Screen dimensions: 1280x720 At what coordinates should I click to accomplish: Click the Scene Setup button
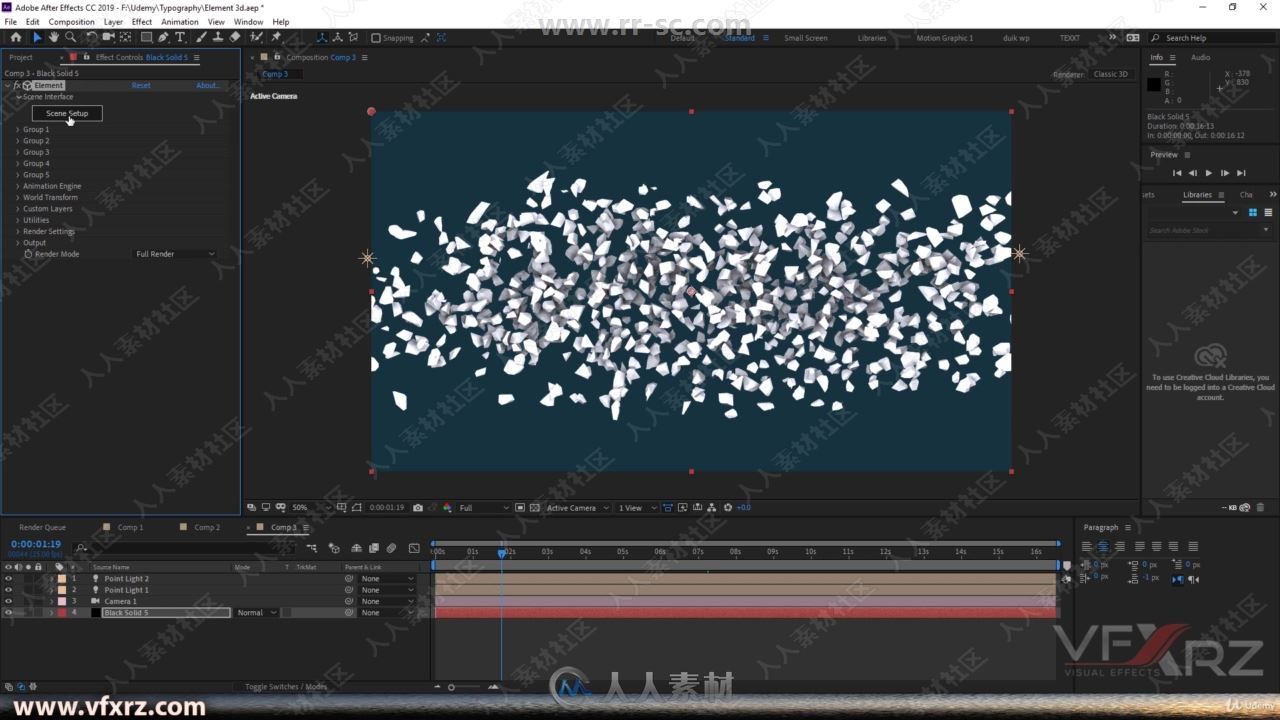(67, 113)
